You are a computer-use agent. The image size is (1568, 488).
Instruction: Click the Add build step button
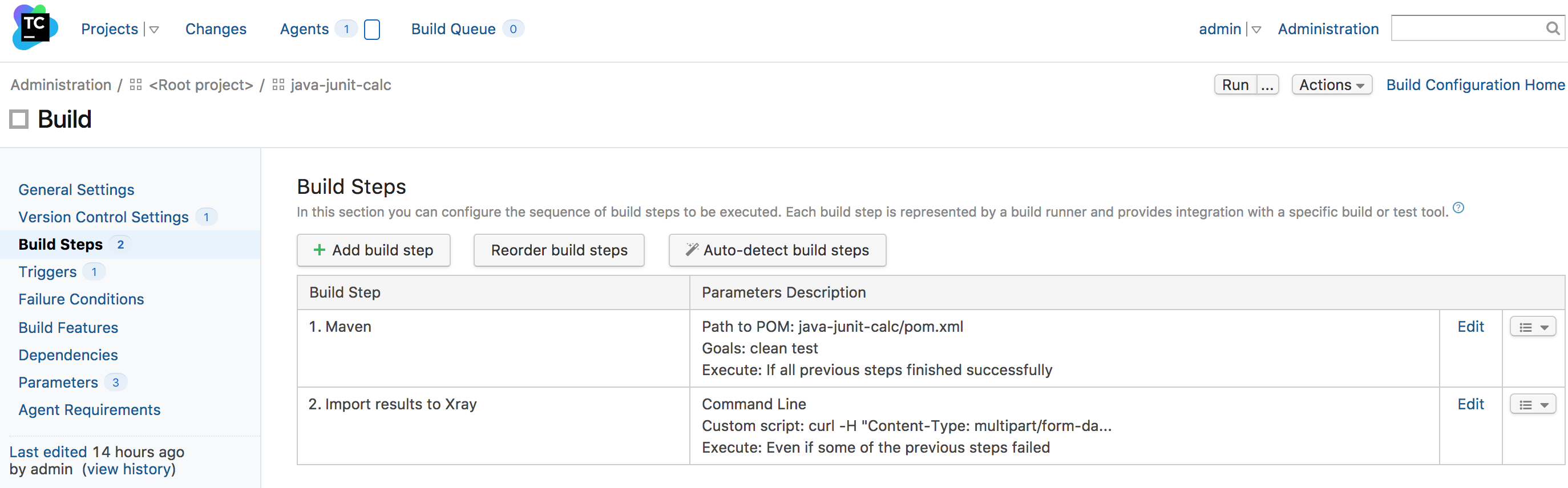click(374, 250)
